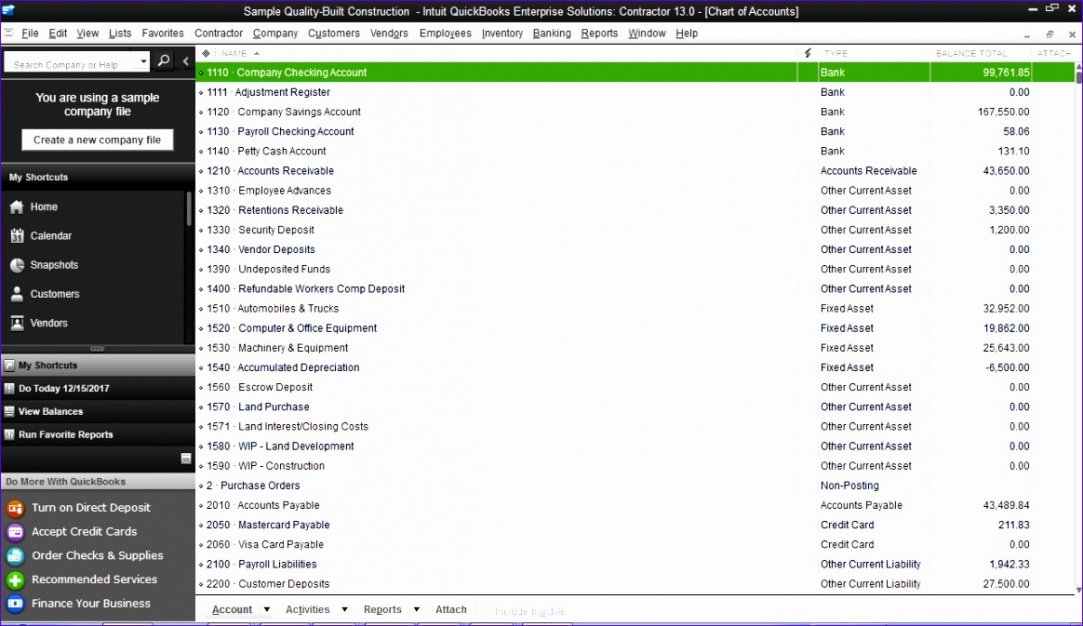Viewport: 1083px width, 626px height.
Task: Open Run Favorite Reports panel
Action: coord(98,435)
